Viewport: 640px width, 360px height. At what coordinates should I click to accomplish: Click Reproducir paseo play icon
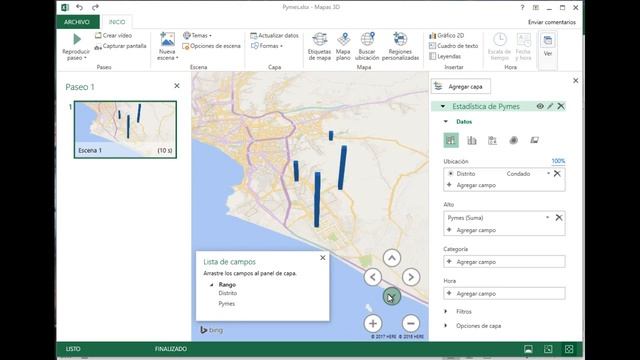coord(76,39)
